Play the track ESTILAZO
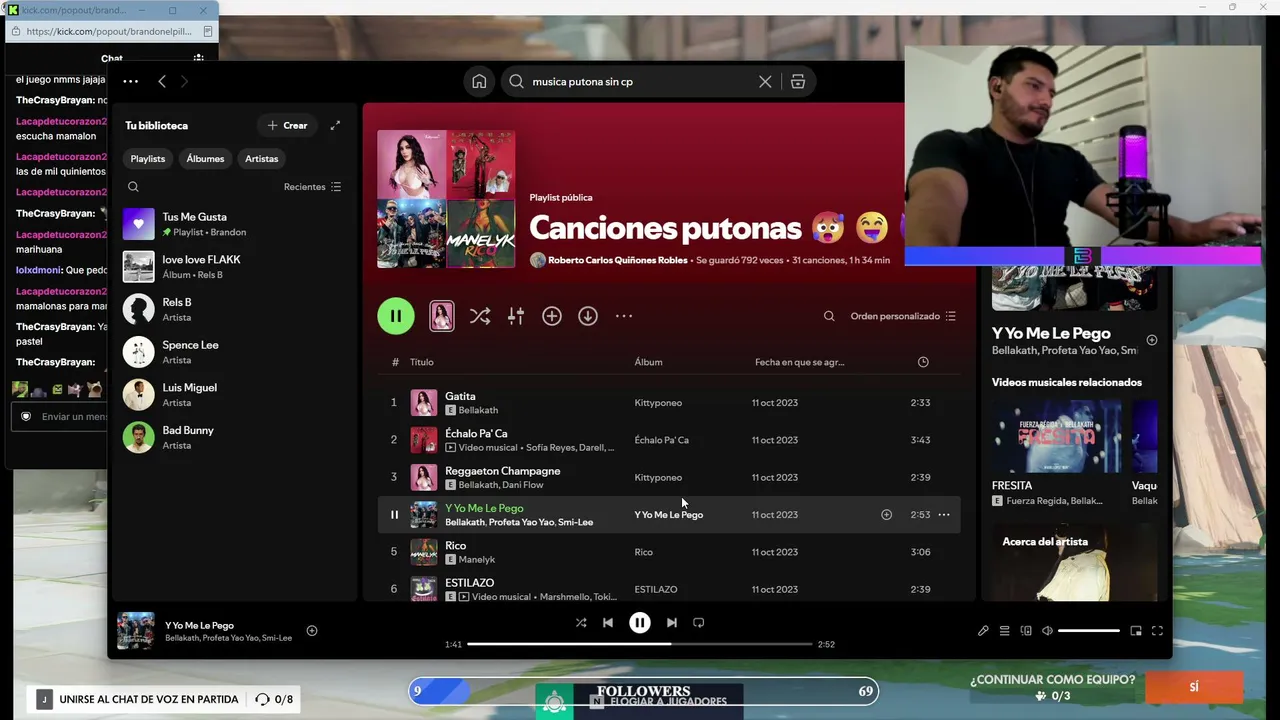The image size is (1280, 720). pos(470,583)
